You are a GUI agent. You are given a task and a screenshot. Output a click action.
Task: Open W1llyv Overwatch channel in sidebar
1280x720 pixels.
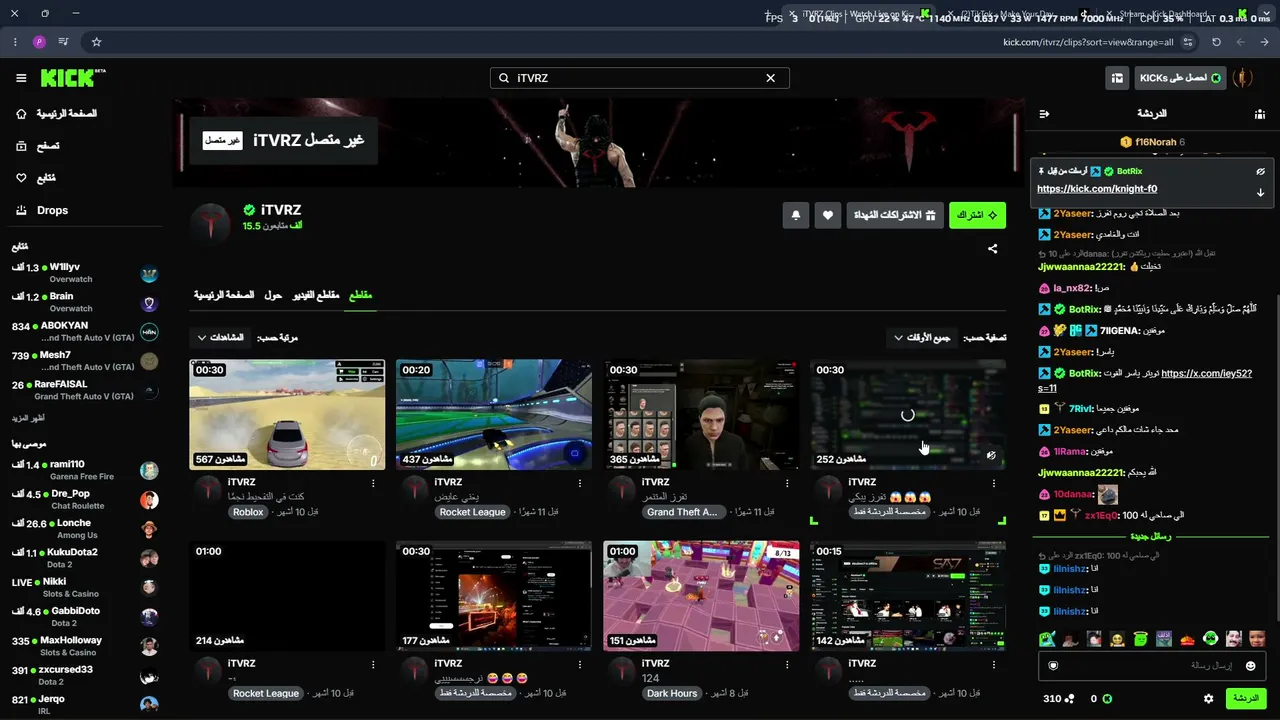85,274
